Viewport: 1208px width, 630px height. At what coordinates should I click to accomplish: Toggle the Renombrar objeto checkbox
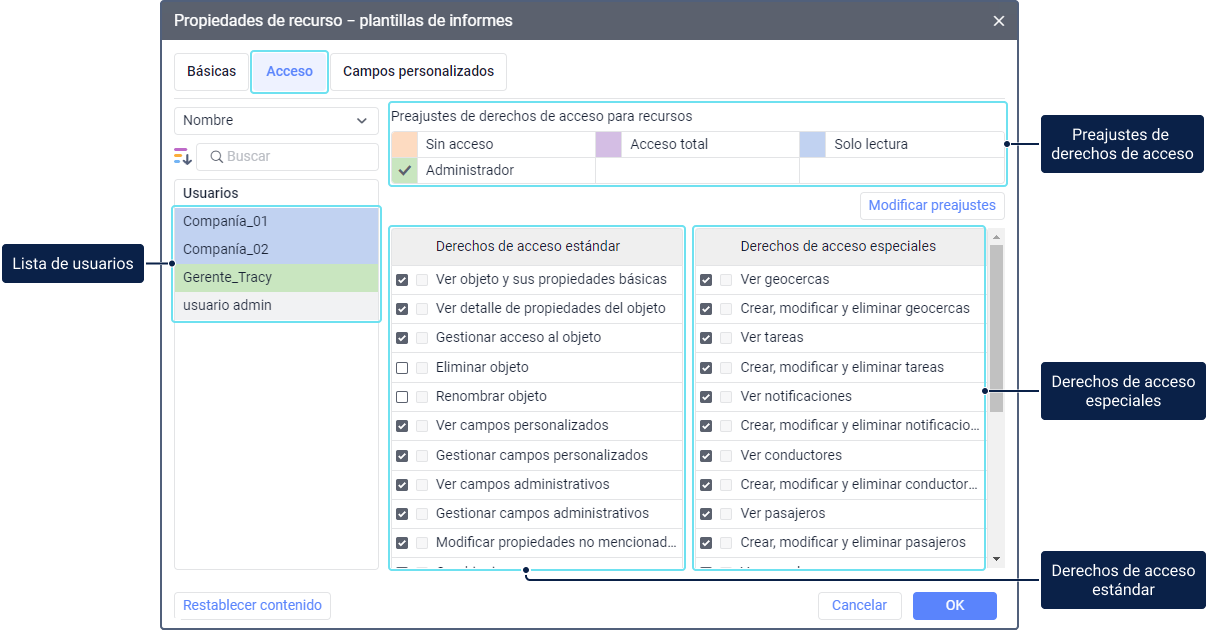tap(402, 396)
